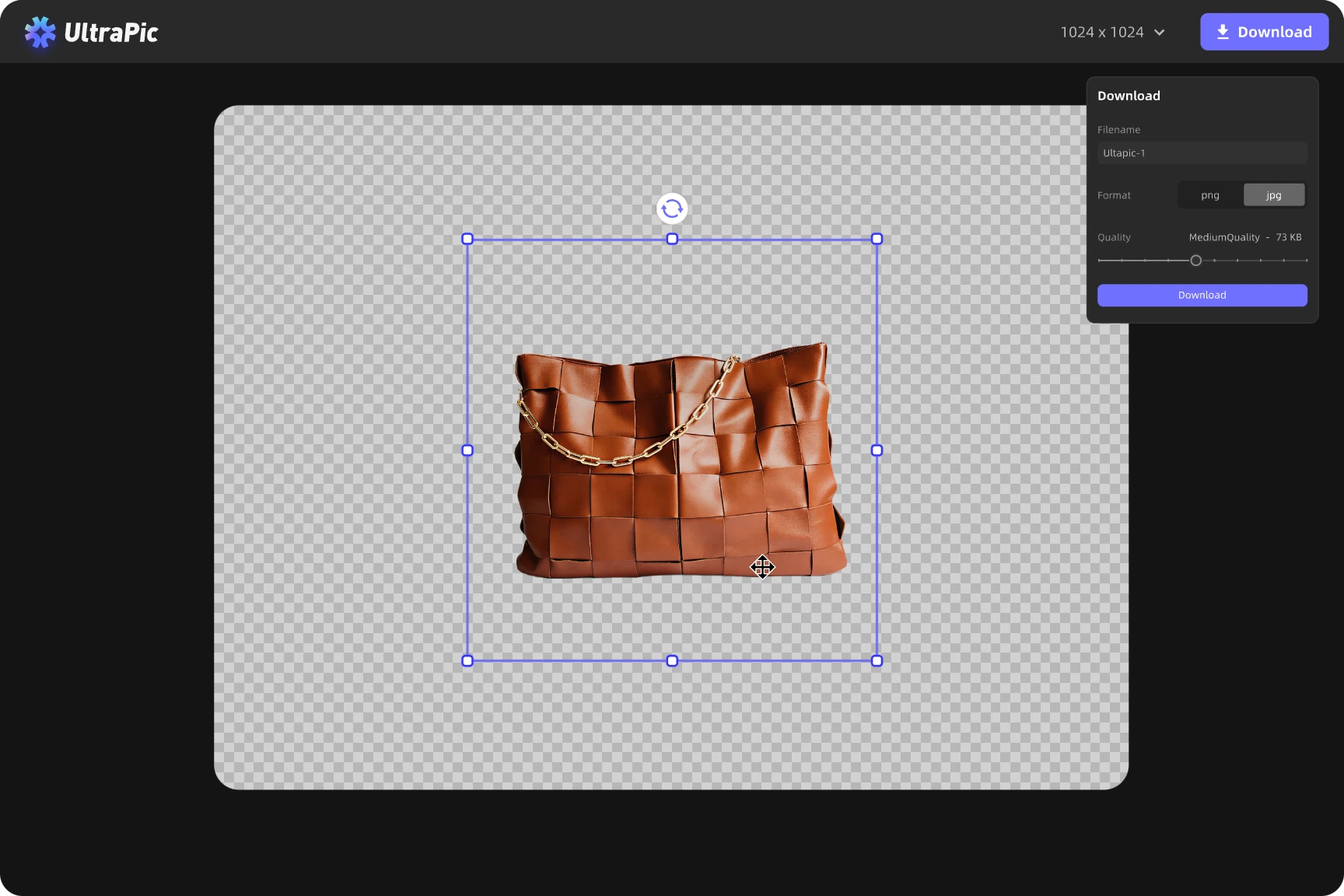Click the bottom-center resize handle

click(672, 661)
